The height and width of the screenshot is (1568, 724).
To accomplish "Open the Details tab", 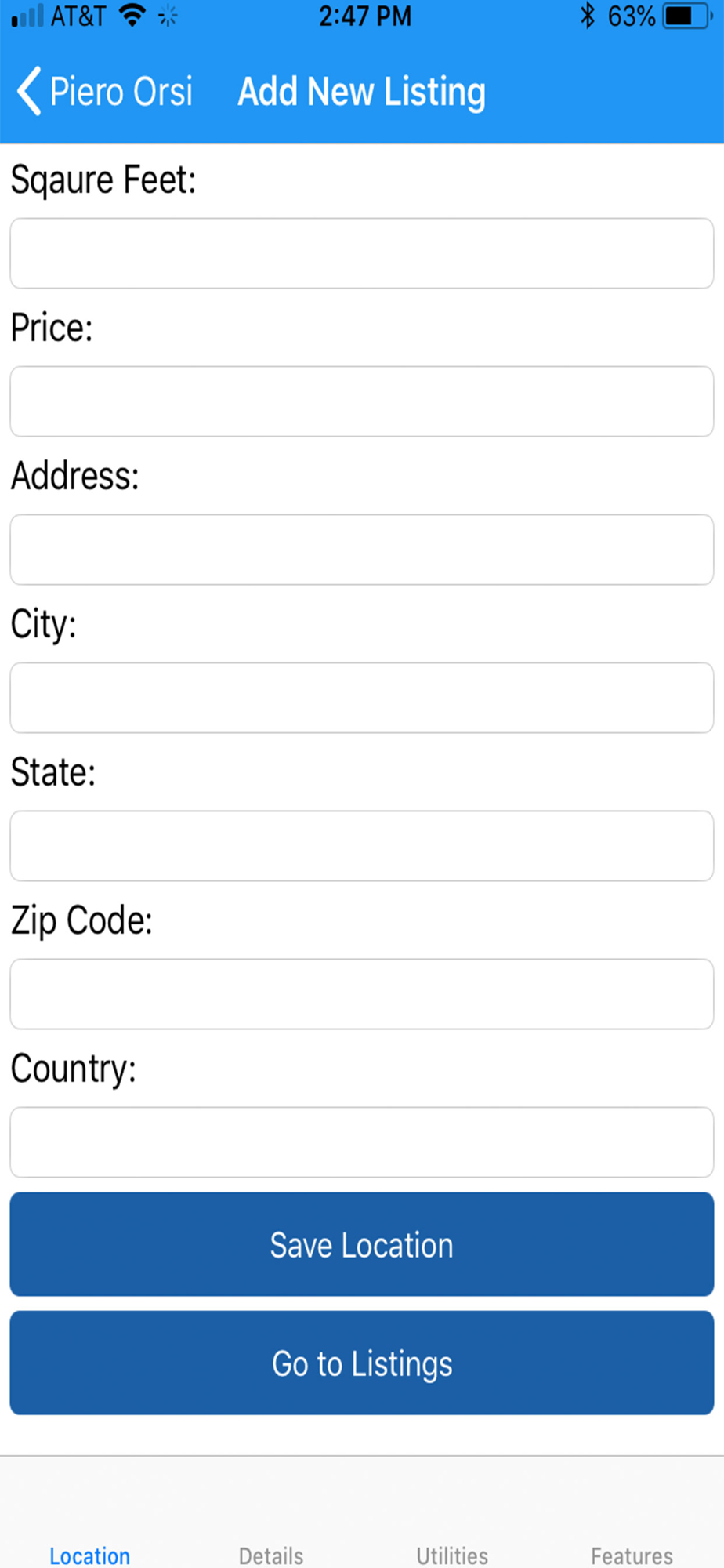I will 271,1555.
